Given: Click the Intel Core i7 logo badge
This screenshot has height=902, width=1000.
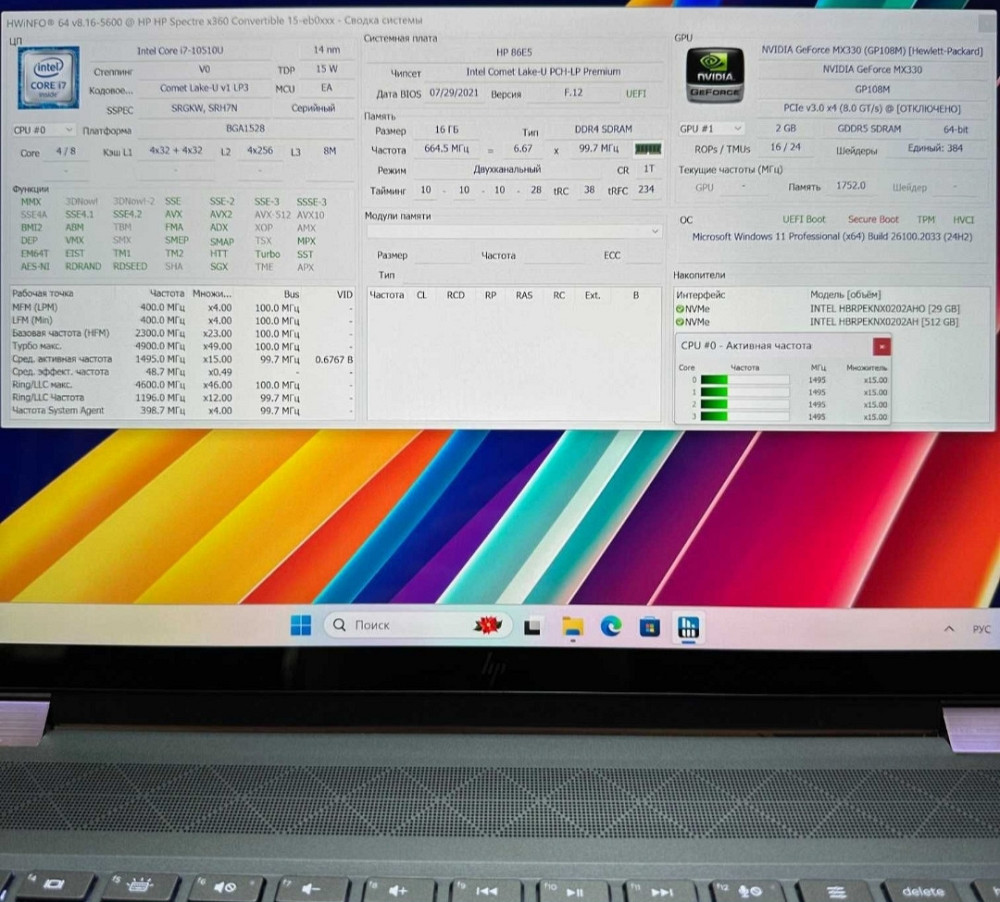Looking at the screenshot, I should (x=46, y=76).
